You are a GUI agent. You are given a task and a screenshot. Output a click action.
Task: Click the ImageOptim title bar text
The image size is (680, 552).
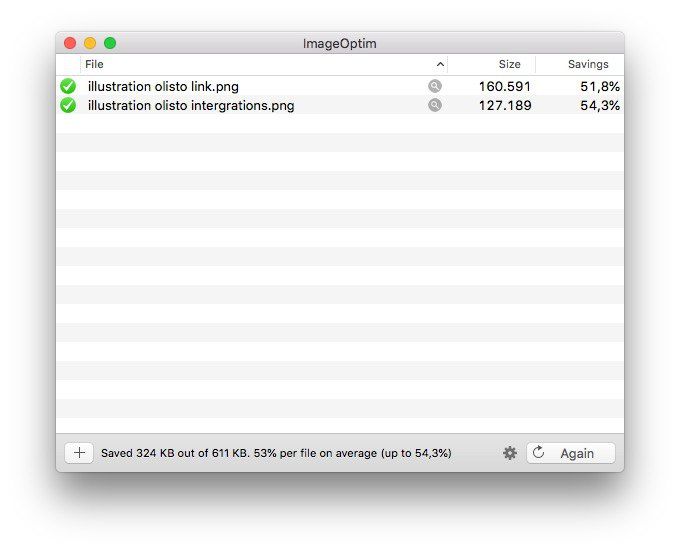[x=340, y=43]
